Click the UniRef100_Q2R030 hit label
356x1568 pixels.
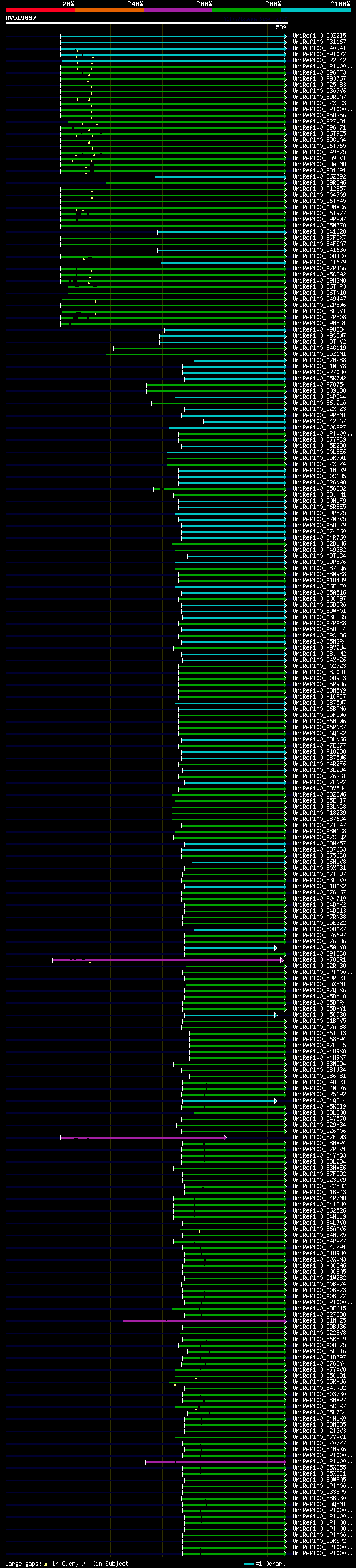(x=319, y=966)
